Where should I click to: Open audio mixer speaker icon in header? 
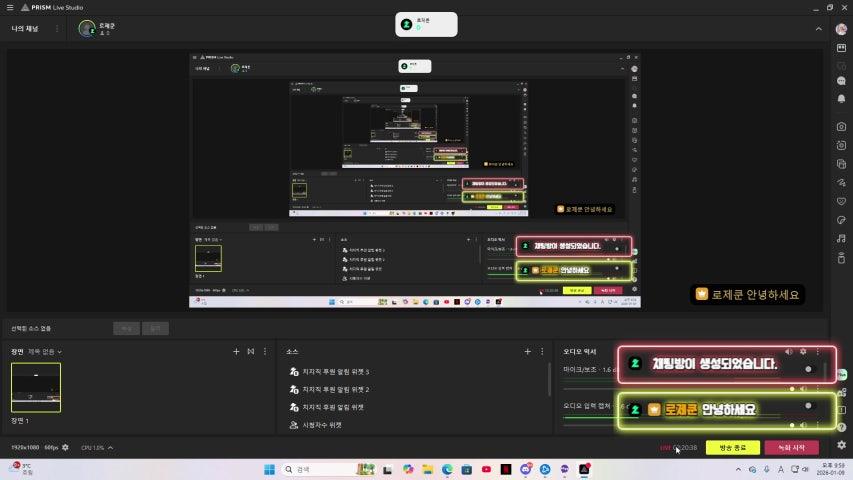(789, 352)
